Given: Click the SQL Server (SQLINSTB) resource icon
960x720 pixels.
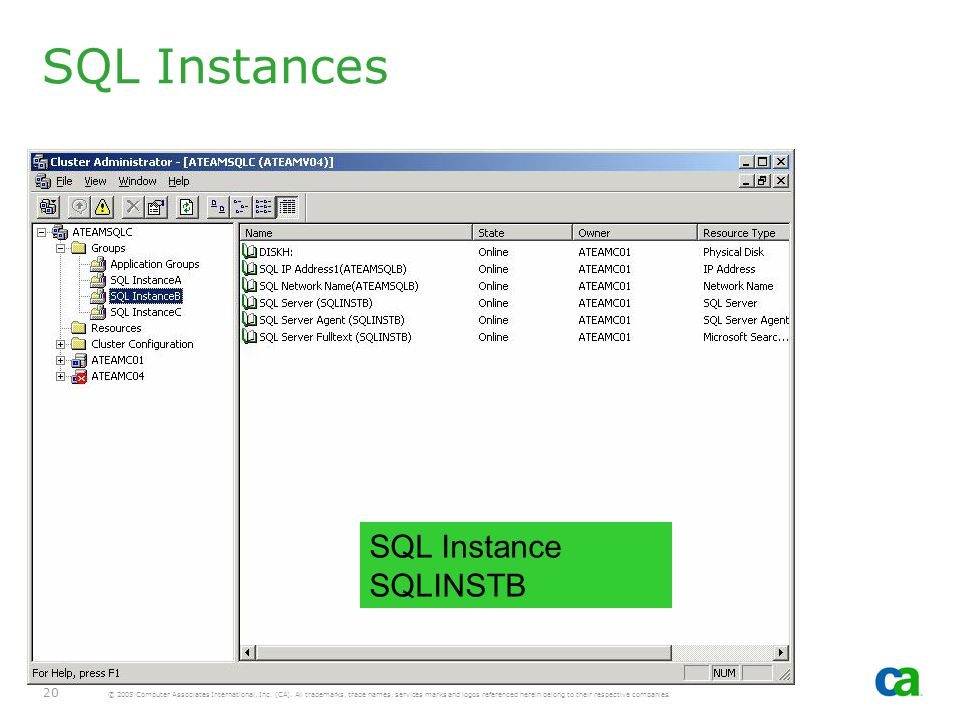Looking at the screenshot, I should (249, 303).
